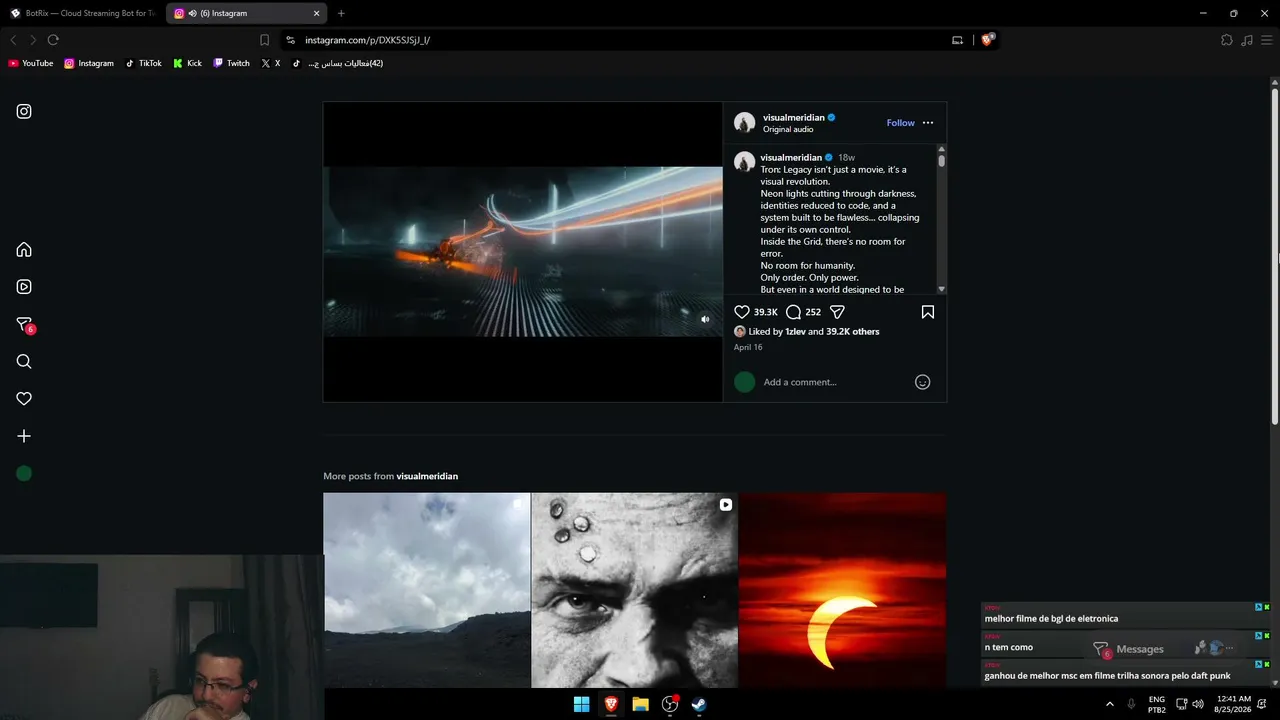
Task: Open File Explorer from the taskbar
Action: (640, 704)
